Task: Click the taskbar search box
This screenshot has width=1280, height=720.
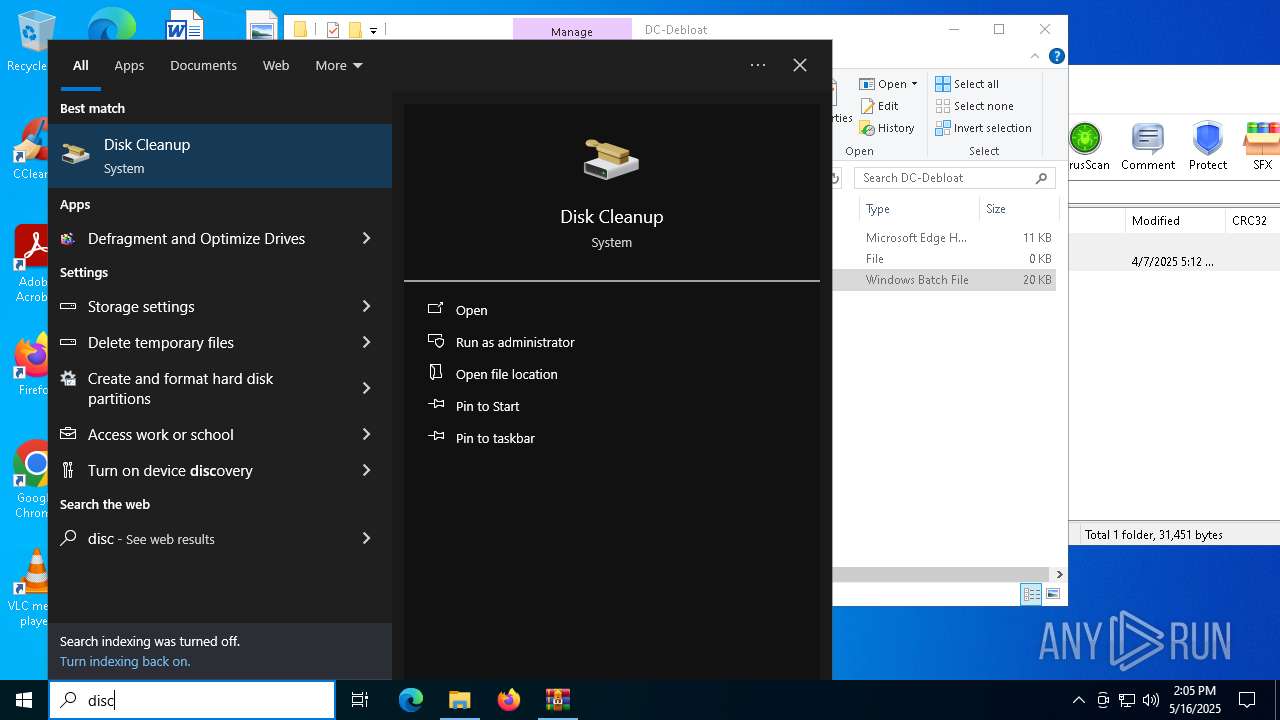Action: [x=192, y=700]
